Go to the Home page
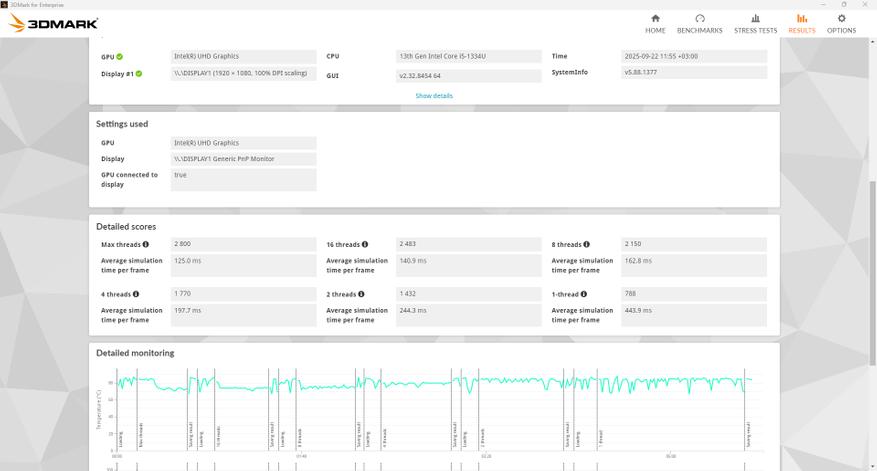The height and width of the screenshot is (471, 877). coord(655,24)
